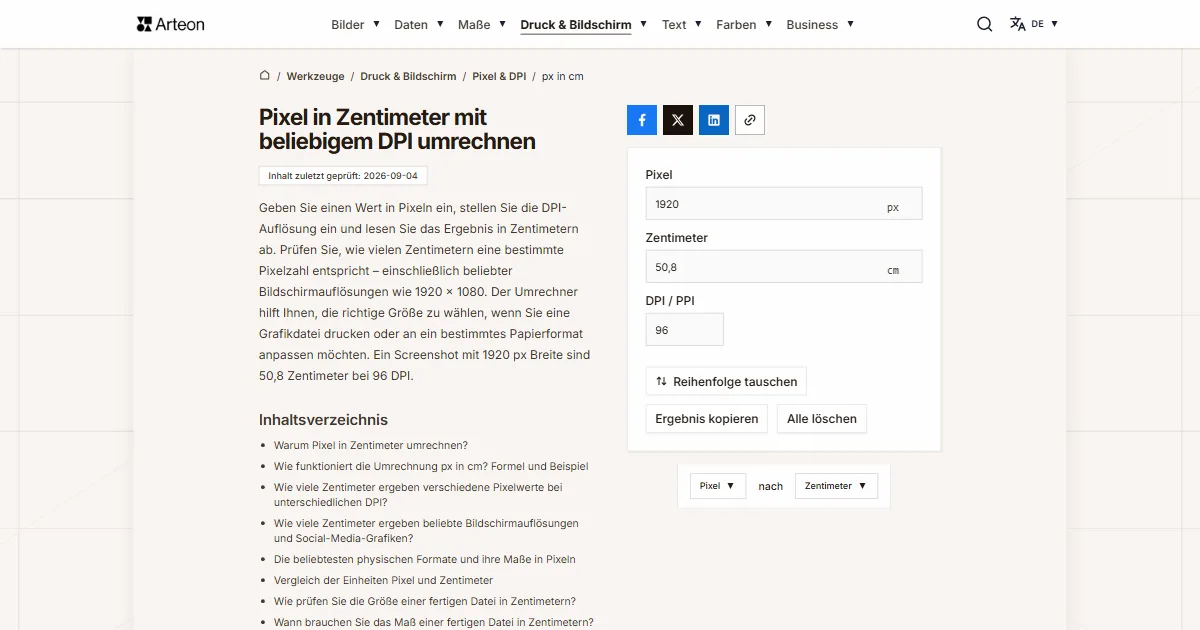Share page on X
This screenshot has width=1200, height=630.
click(x=678, y=120)
